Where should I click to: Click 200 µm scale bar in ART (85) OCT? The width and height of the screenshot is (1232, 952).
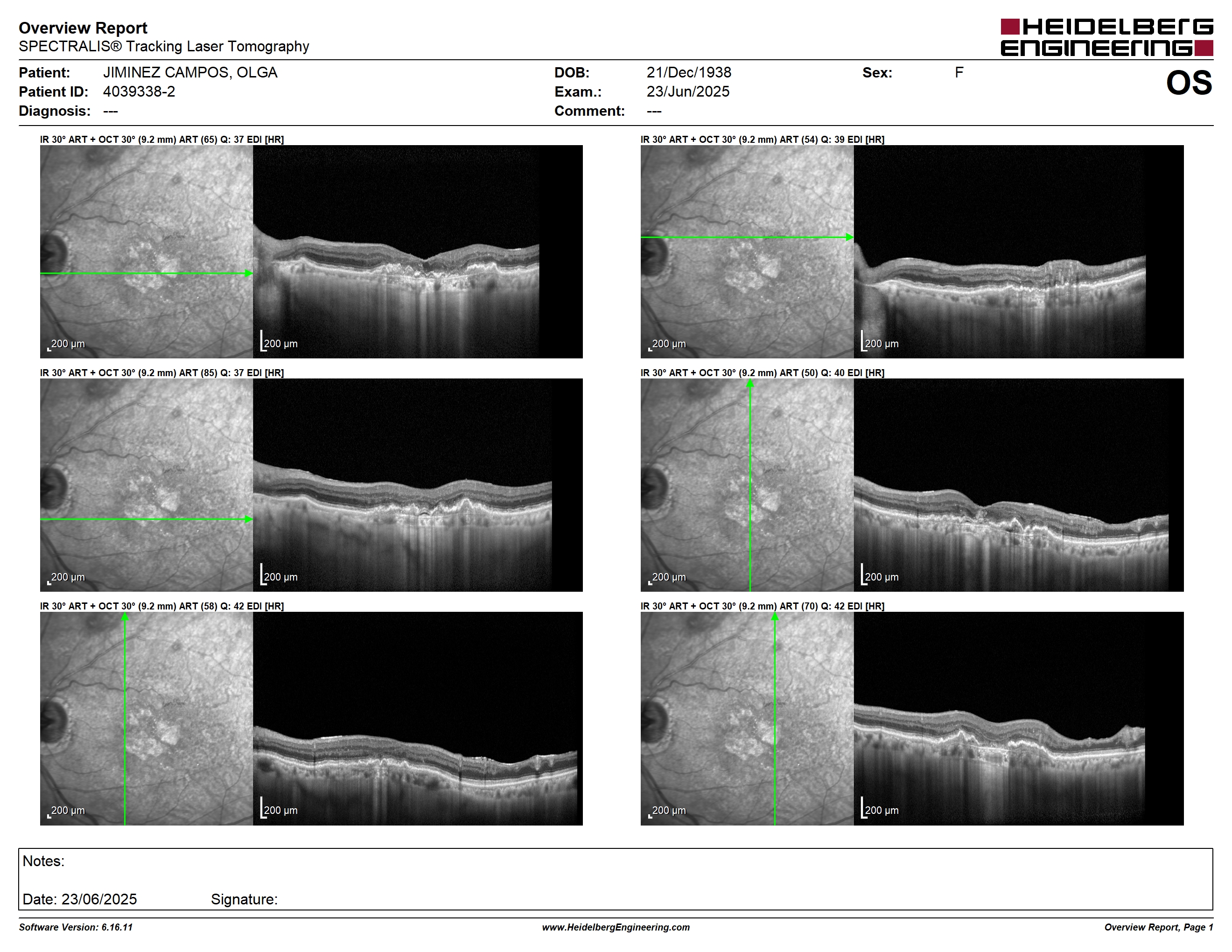pyautogui.click(x=279, y=574)
